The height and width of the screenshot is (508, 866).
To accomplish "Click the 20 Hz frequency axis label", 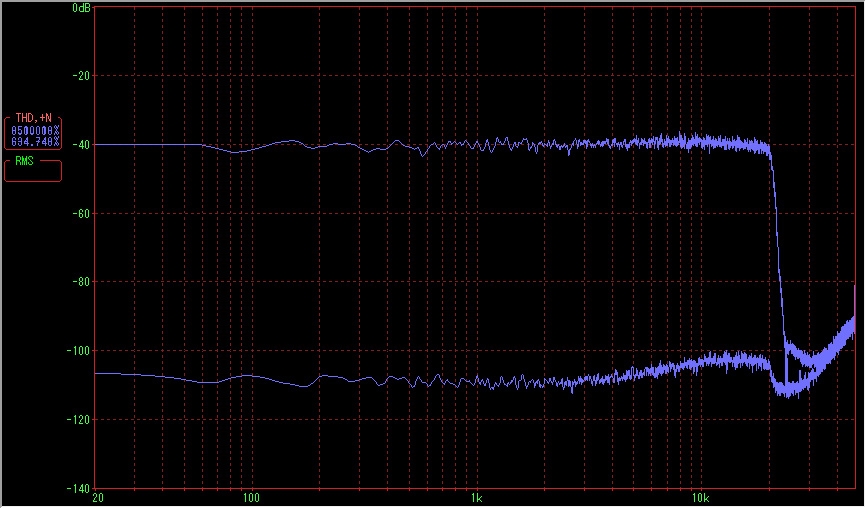I will tap(97, 498).
